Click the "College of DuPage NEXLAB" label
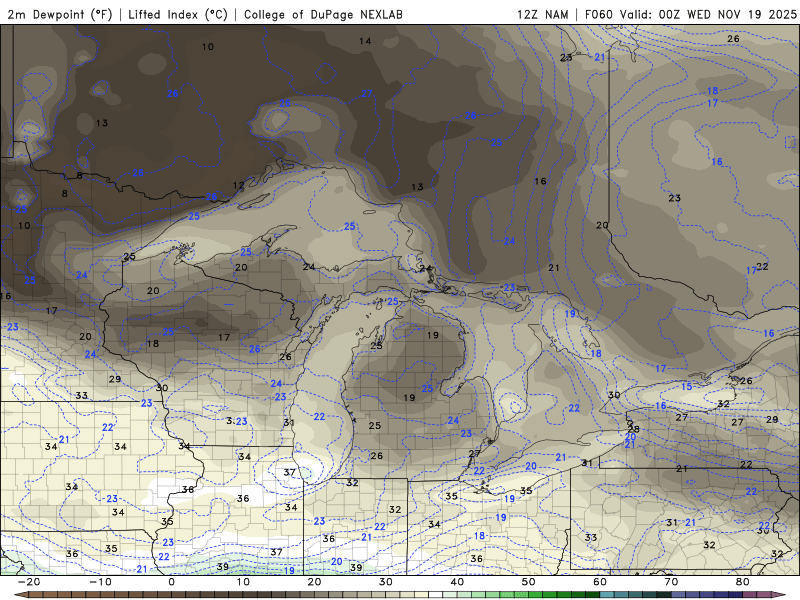The width and height of the screenshot is (800, 600). [323, 14]
